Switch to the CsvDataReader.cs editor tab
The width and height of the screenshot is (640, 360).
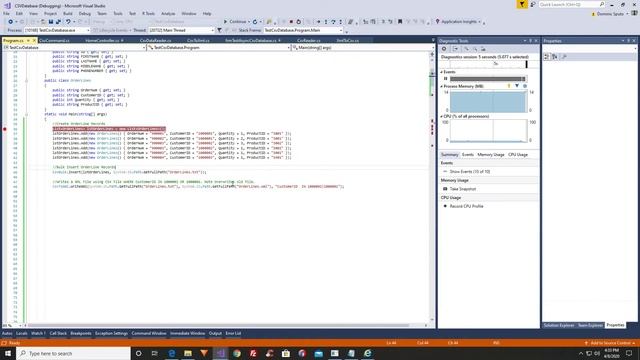point(155,40)
